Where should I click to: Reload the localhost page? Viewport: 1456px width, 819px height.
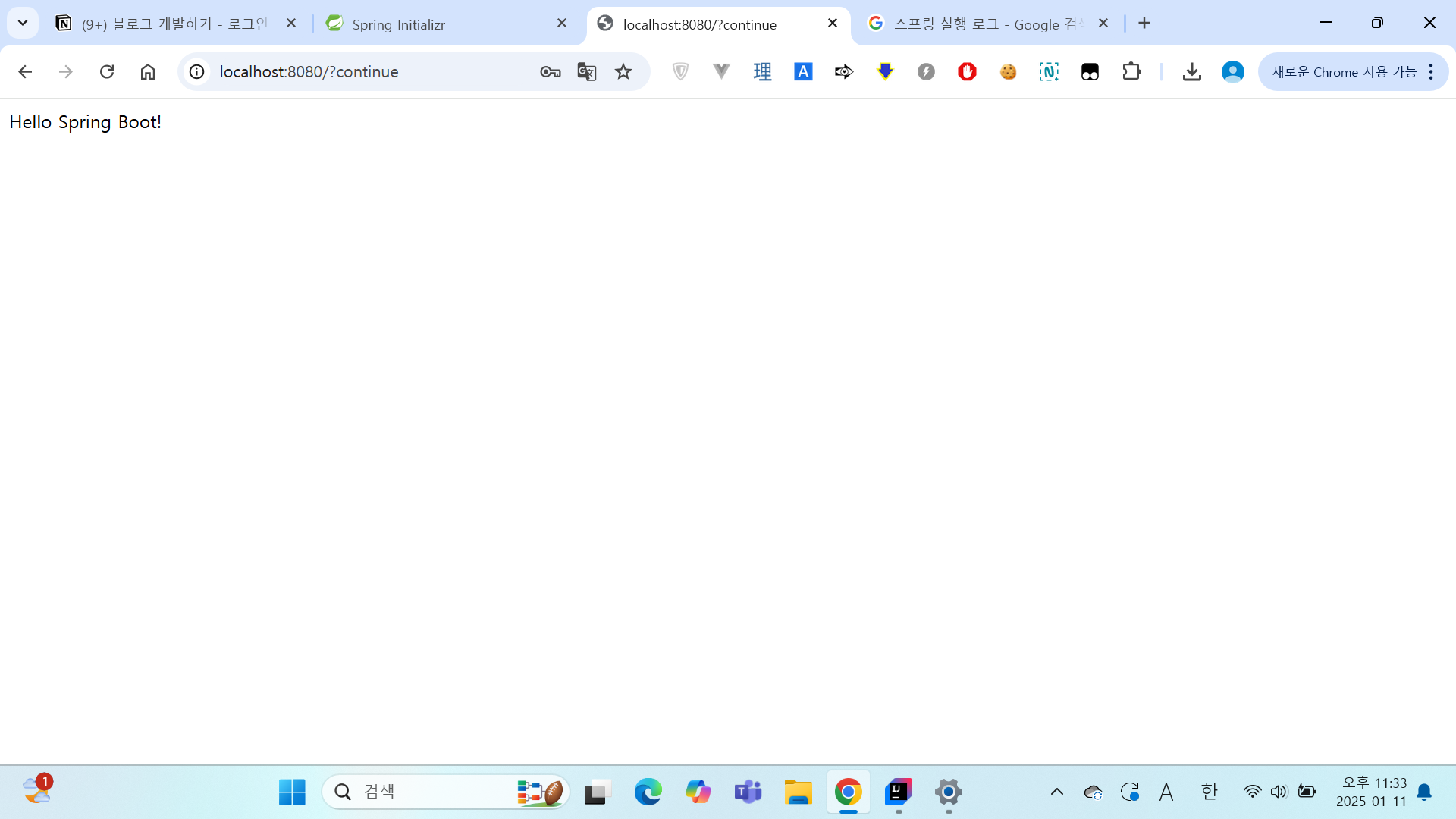(107, 71)
